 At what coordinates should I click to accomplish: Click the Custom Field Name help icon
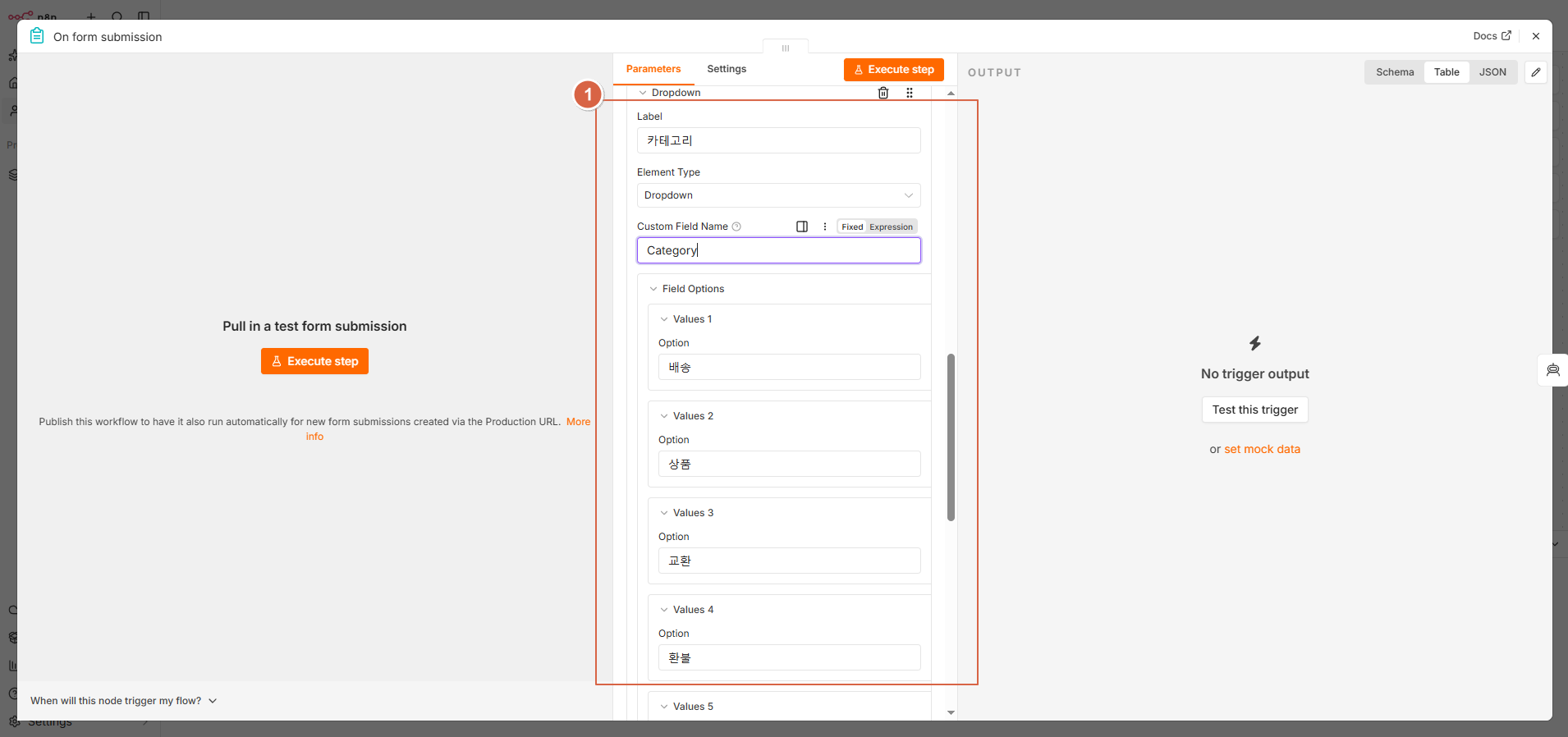point(736,227)
